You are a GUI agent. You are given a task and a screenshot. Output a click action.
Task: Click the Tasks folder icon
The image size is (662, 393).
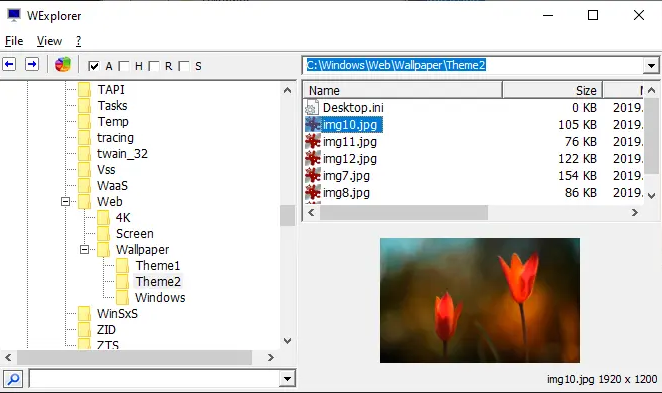point(84,106)
